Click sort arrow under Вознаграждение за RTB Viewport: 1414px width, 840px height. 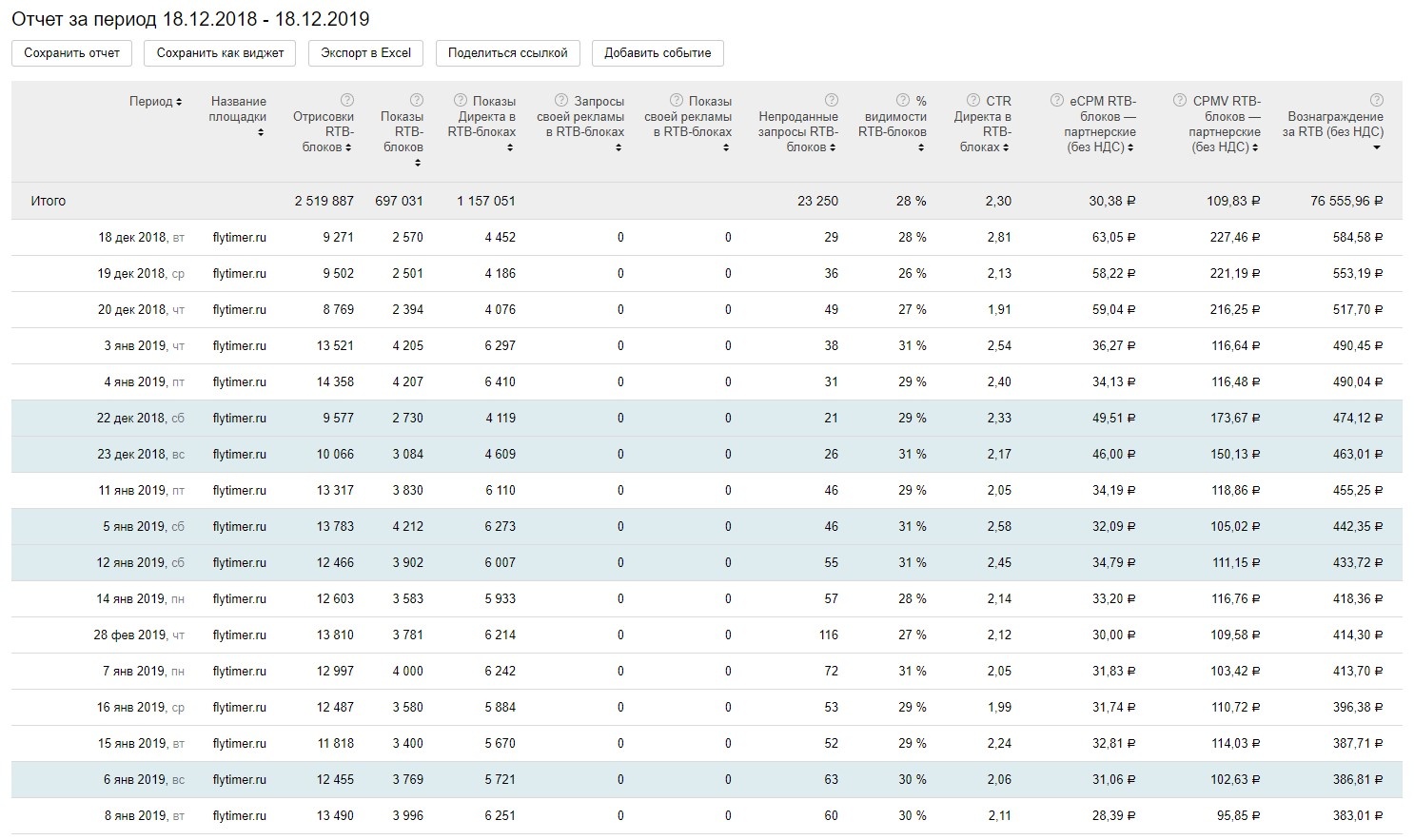pyautogui.click(x=1377, y=147)
